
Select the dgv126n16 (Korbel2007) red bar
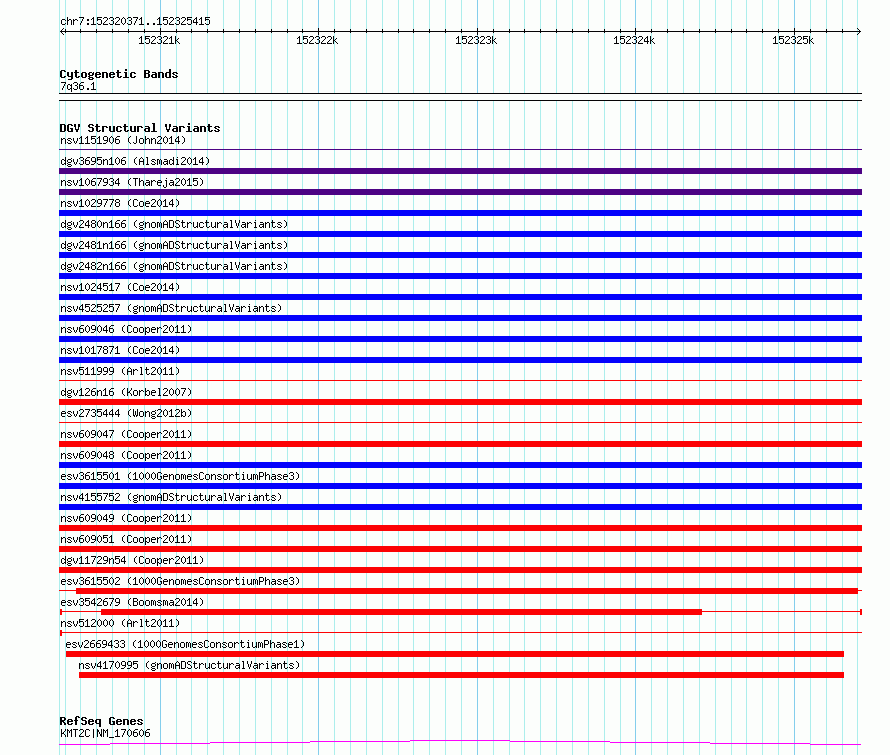460,402
